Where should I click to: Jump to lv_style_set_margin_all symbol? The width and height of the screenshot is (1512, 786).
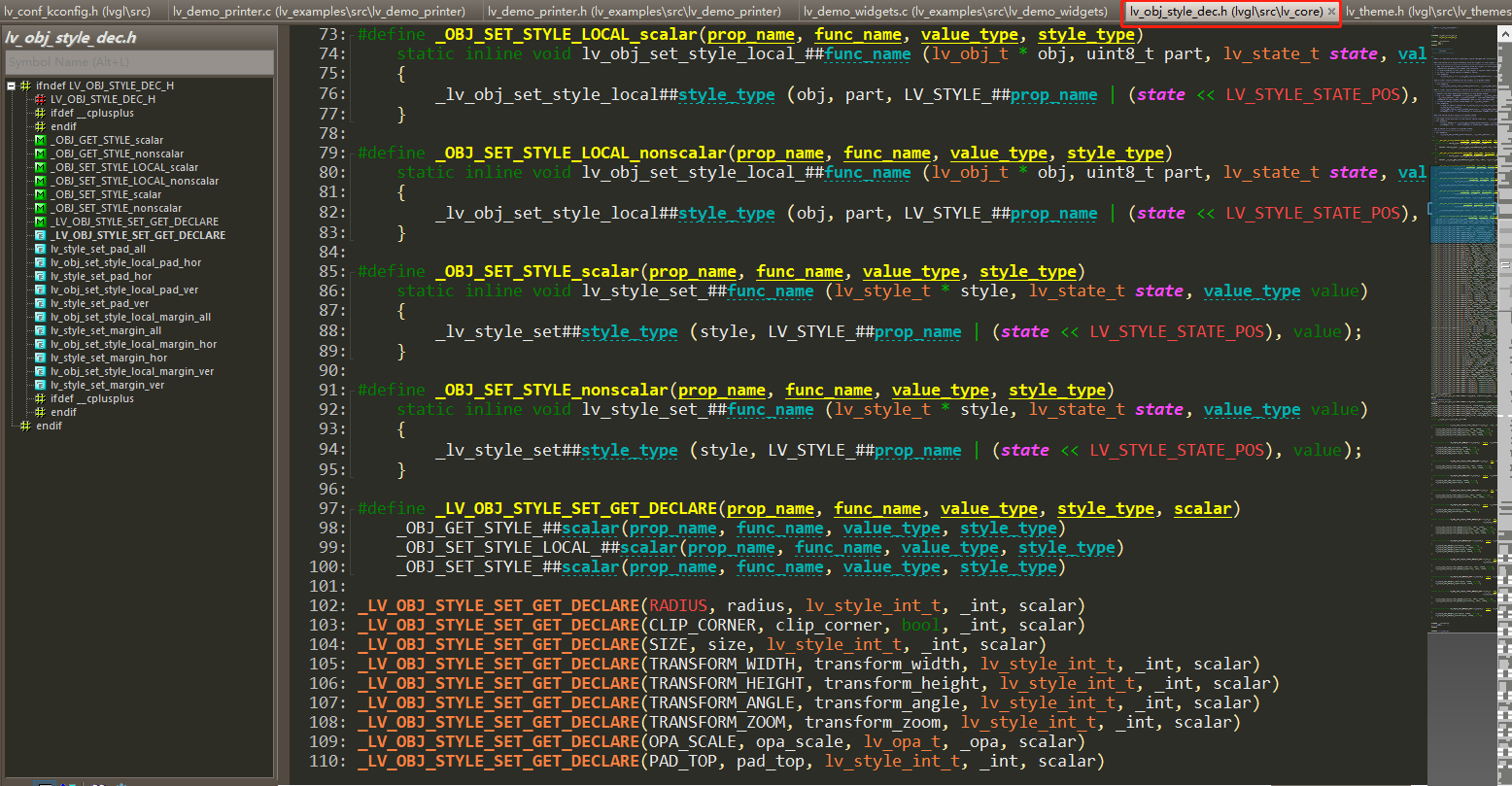[106, 330]
